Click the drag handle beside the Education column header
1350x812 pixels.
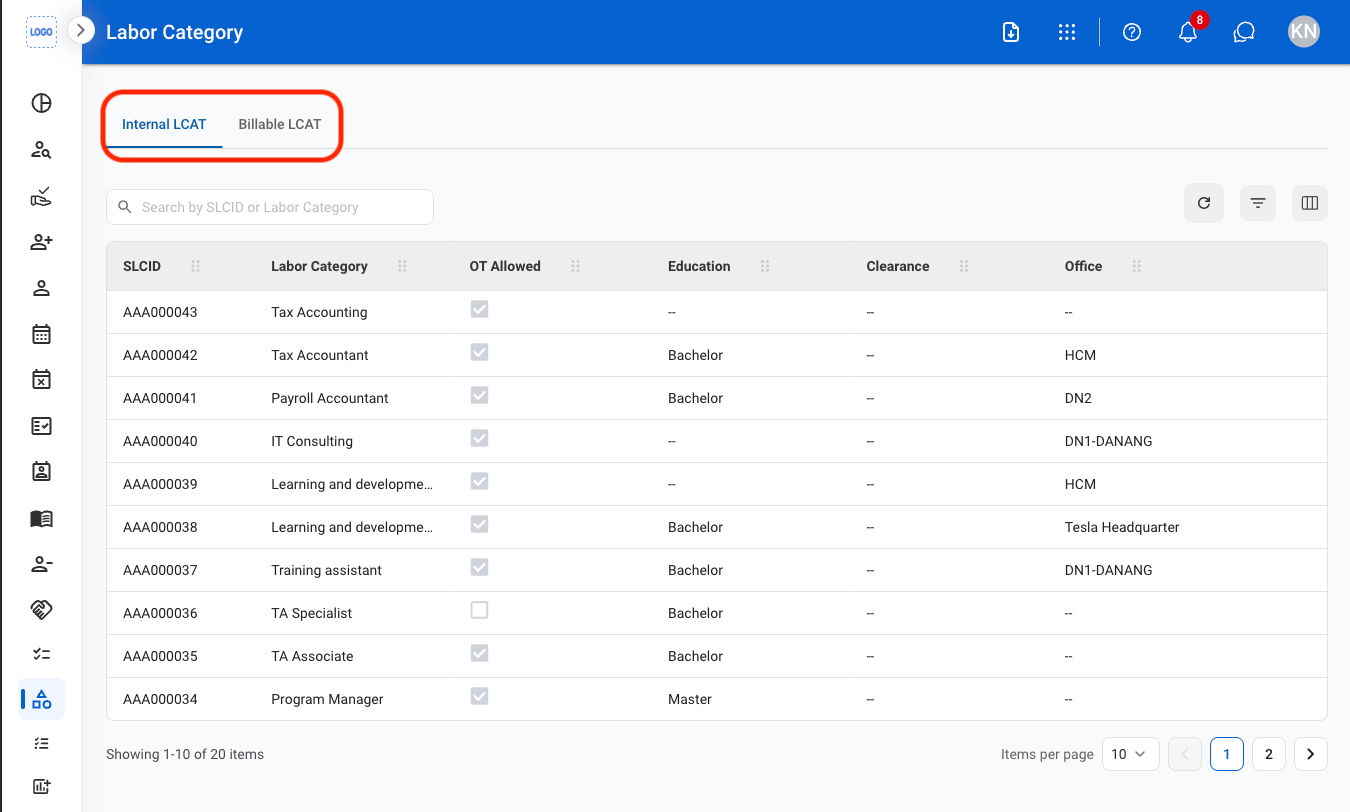coord(765,266)
